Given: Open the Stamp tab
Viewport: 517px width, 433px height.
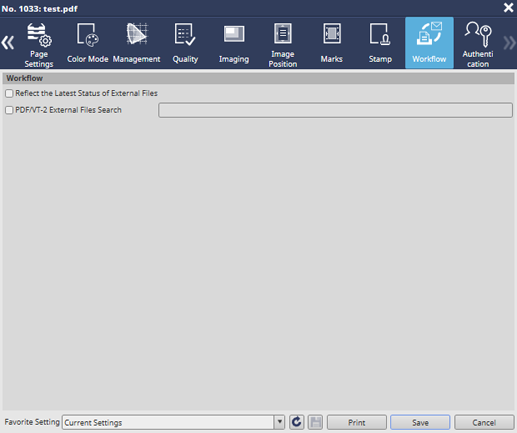Looking at the screenshot, I should click(380, 43).
